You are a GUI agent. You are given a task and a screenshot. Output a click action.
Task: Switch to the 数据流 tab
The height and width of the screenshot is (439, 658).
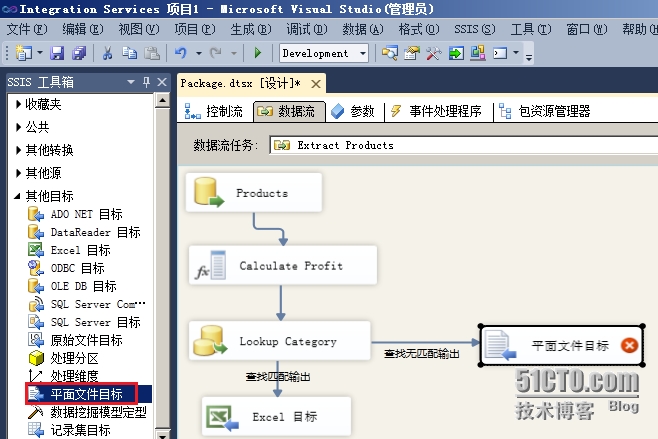289,112
